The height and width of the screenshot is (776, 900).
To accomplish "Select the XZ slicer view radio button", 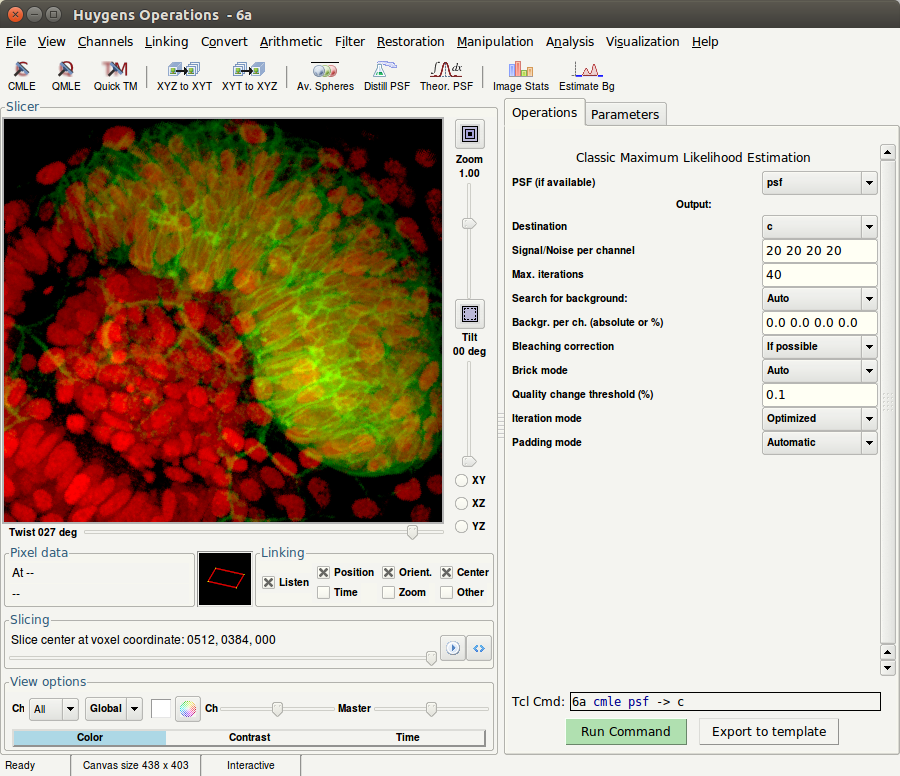I will [x=461, y=503].
